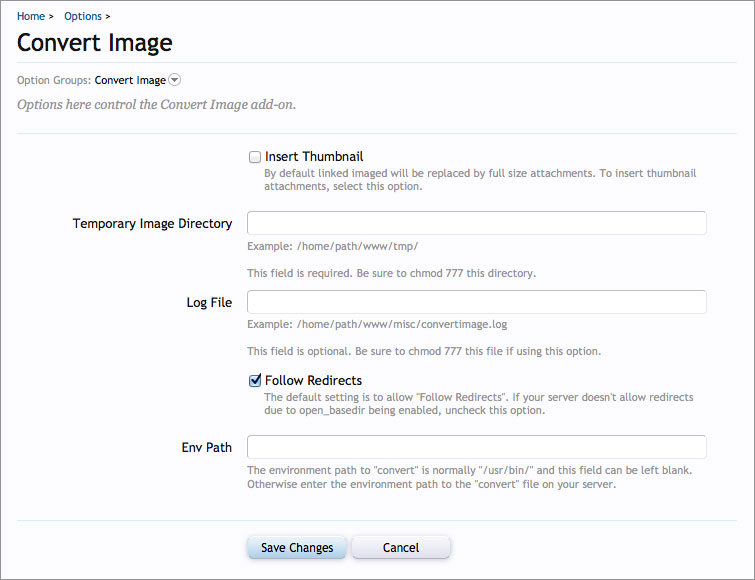This screenshot has height=580, width=755.
Task: Focus the Env Path input field
Action: pyautogui.click(x=476, y=447)
